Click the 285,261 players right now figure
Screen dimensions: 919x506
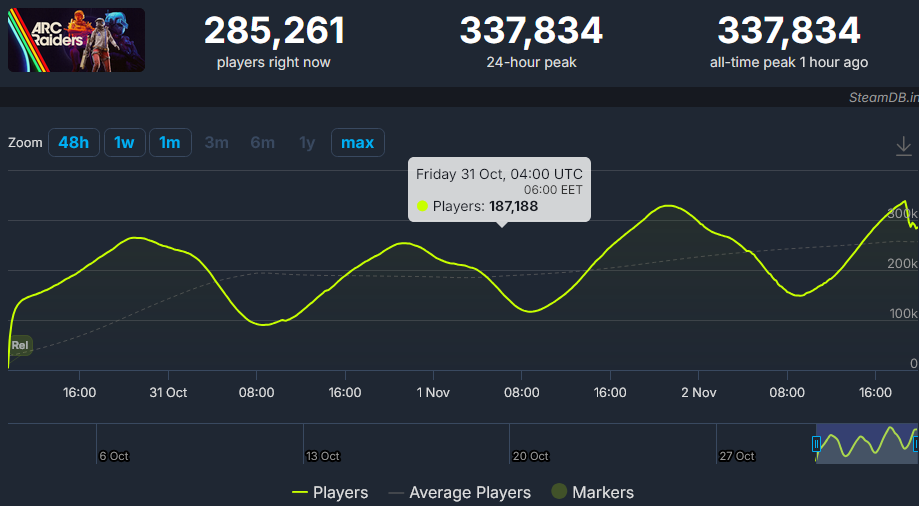point(274,30)
